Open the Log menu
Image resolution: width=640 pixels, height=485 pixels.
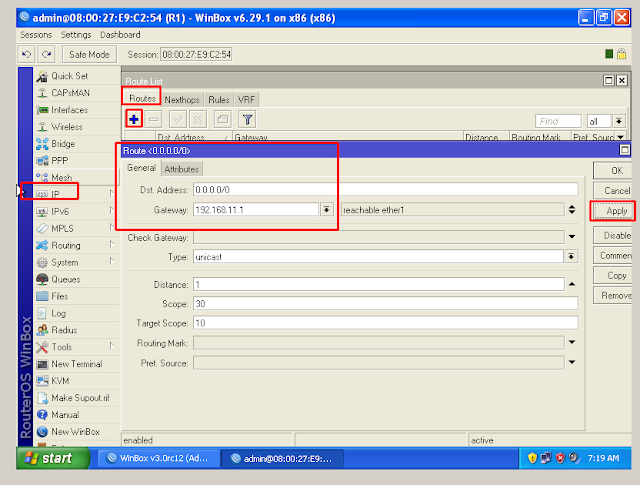tap(58, 314)
